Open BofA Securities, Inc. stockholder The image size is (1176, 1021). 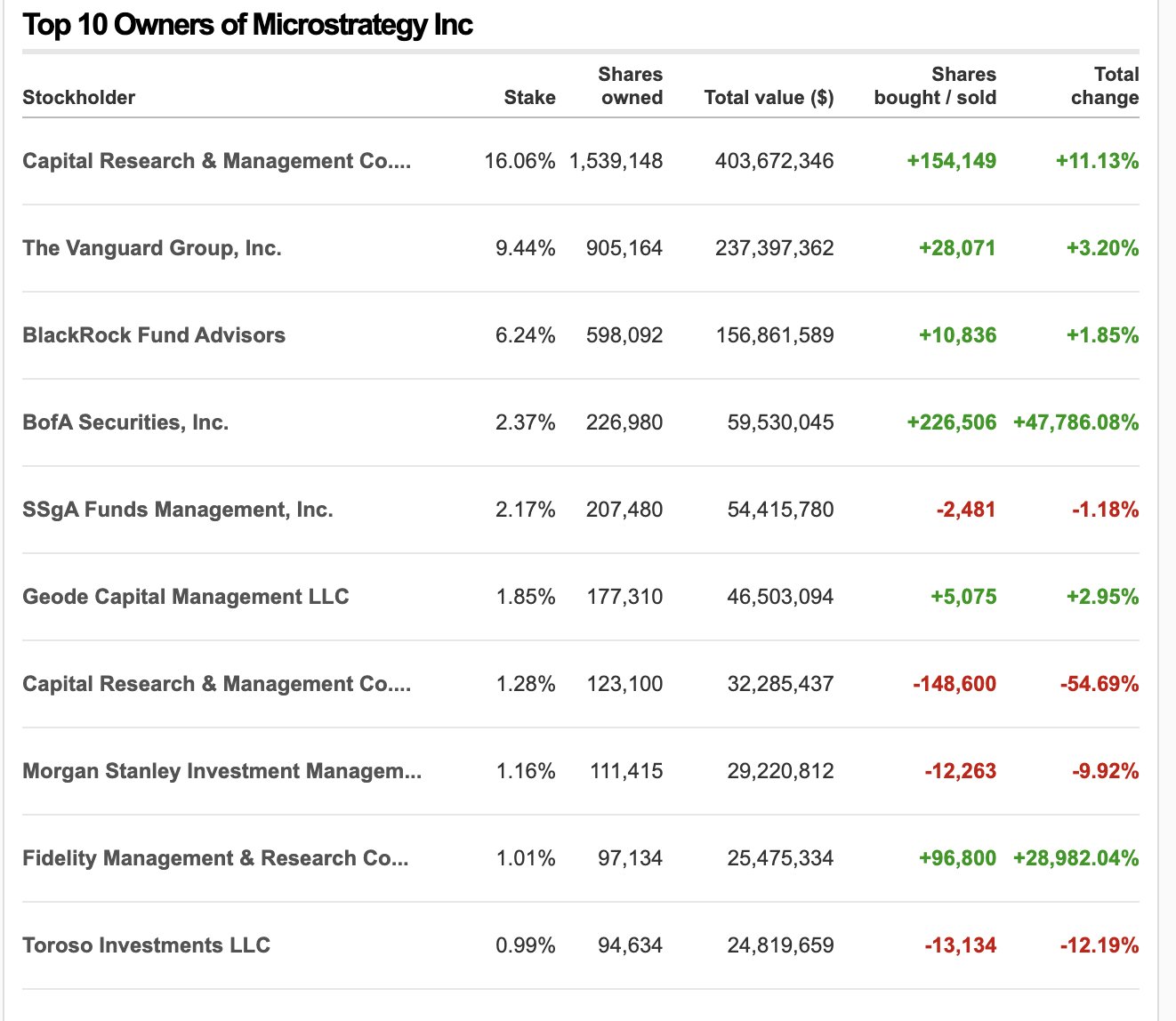tap(125, 422)
